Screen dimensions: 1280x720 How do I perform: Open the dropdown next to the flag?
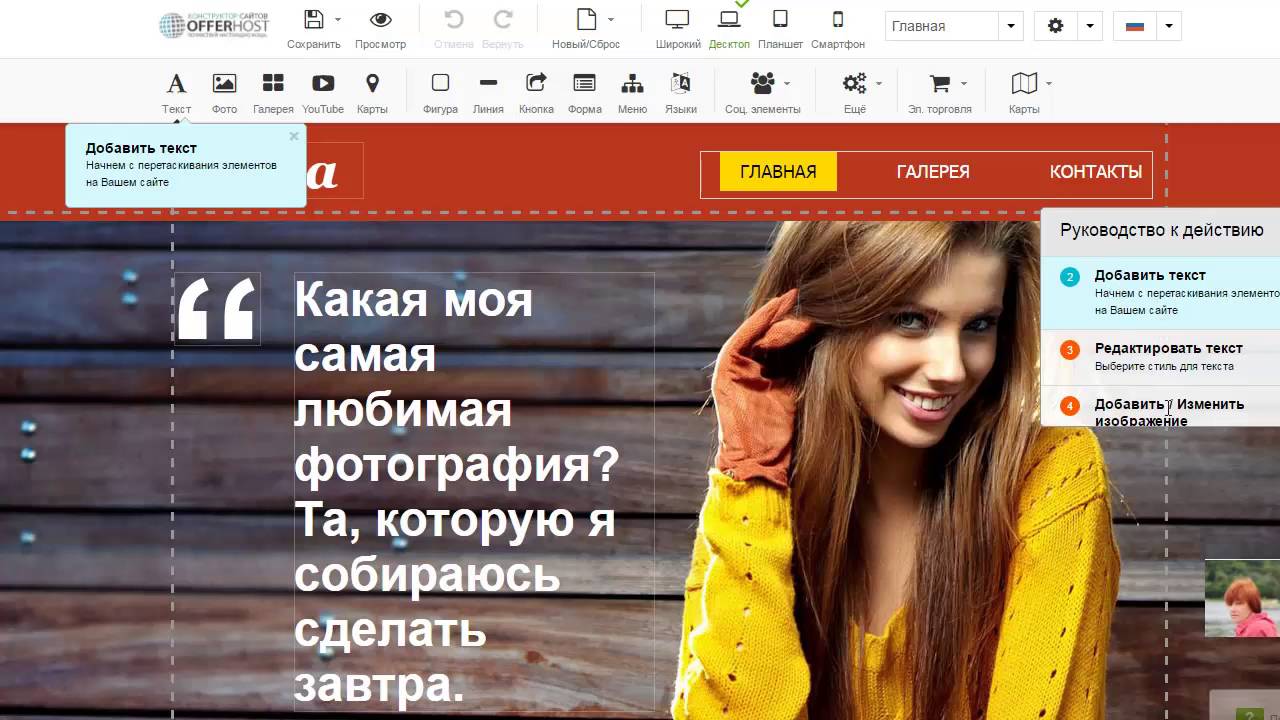[x=1169, y=26]
